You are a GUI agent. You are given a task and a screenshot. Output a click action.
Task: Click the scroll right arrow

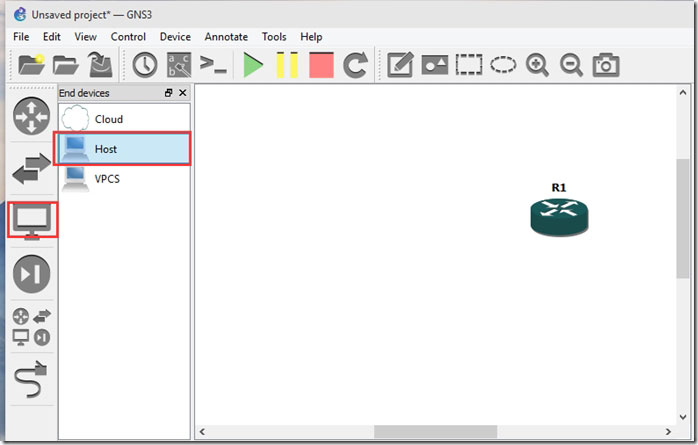click(x=668, y=431)
